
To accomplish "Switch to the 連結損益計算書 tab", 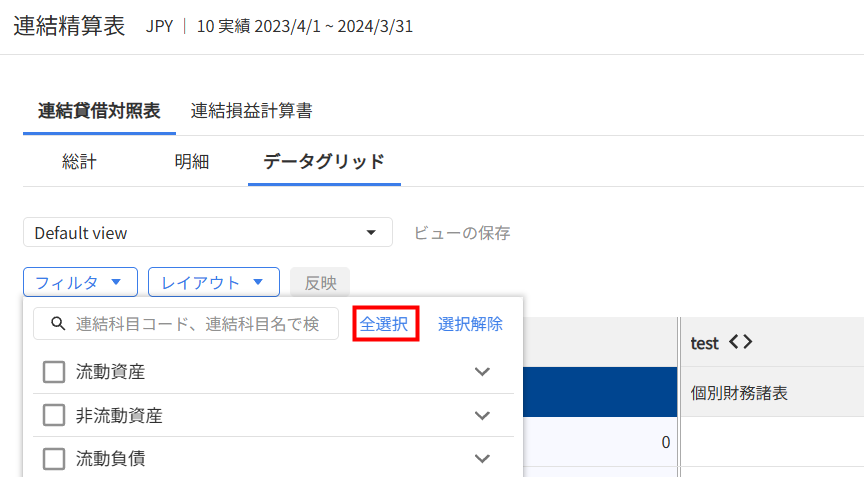I will tap(251, 111).
